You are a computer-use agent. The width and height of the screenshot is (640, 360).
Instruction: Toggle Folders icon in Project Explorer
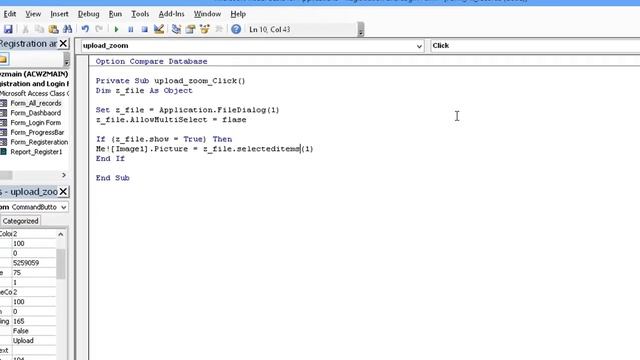(x=4, y=60)
